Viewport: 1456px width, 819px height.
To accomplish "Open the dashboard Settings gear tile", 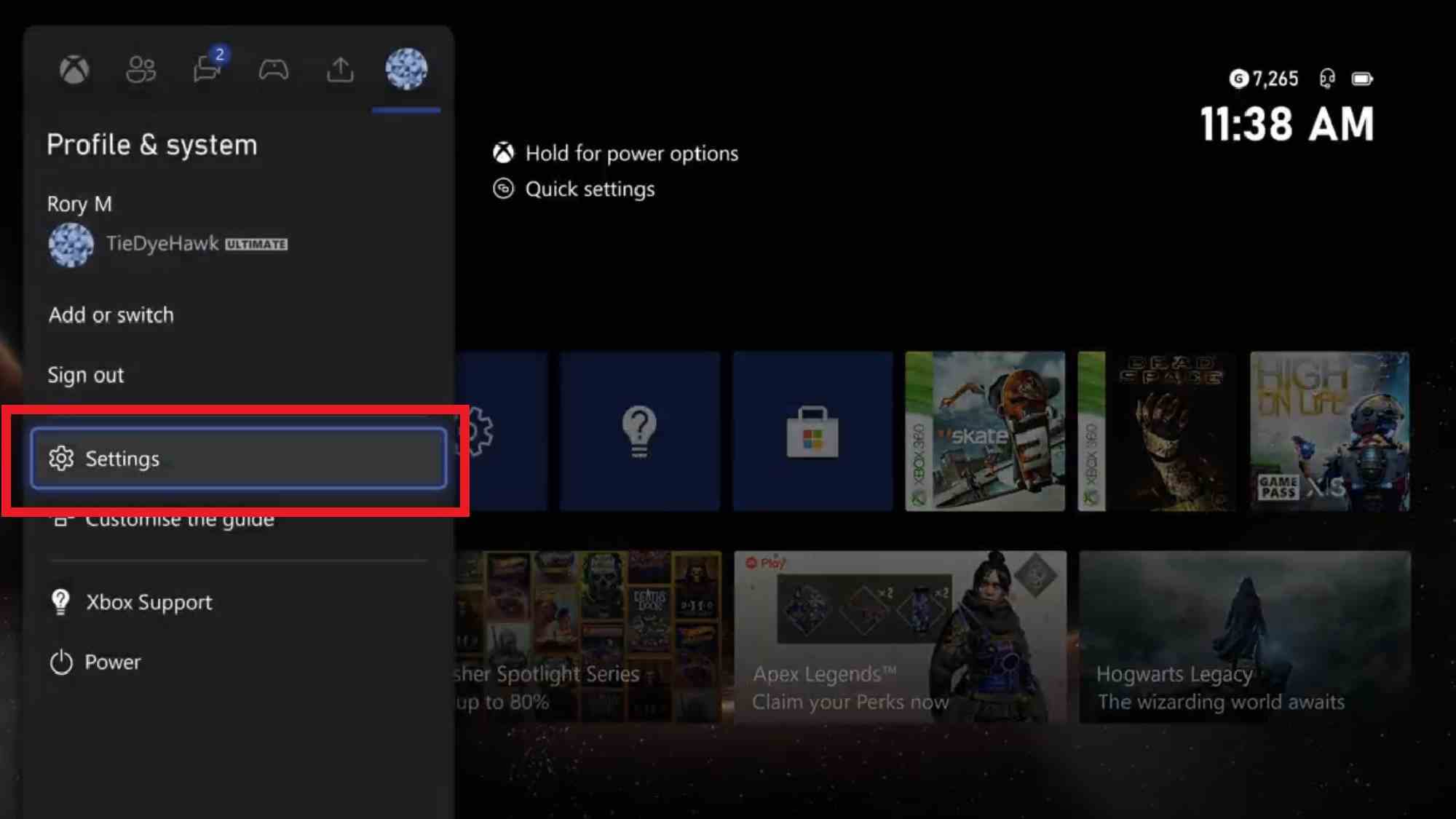I will [502, 431].
